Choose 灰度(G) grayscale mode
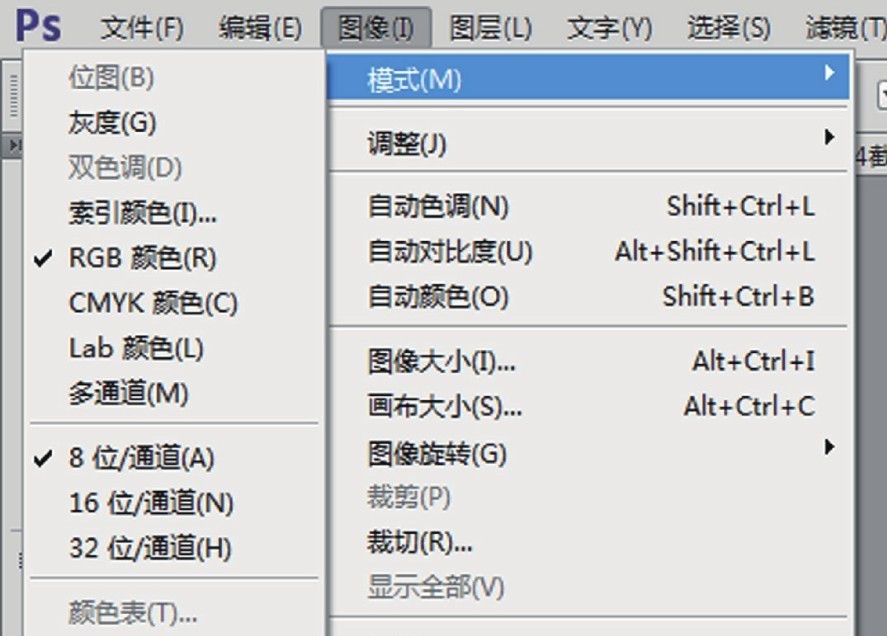Viewport: 887px width, 636px height. [112, 123]
